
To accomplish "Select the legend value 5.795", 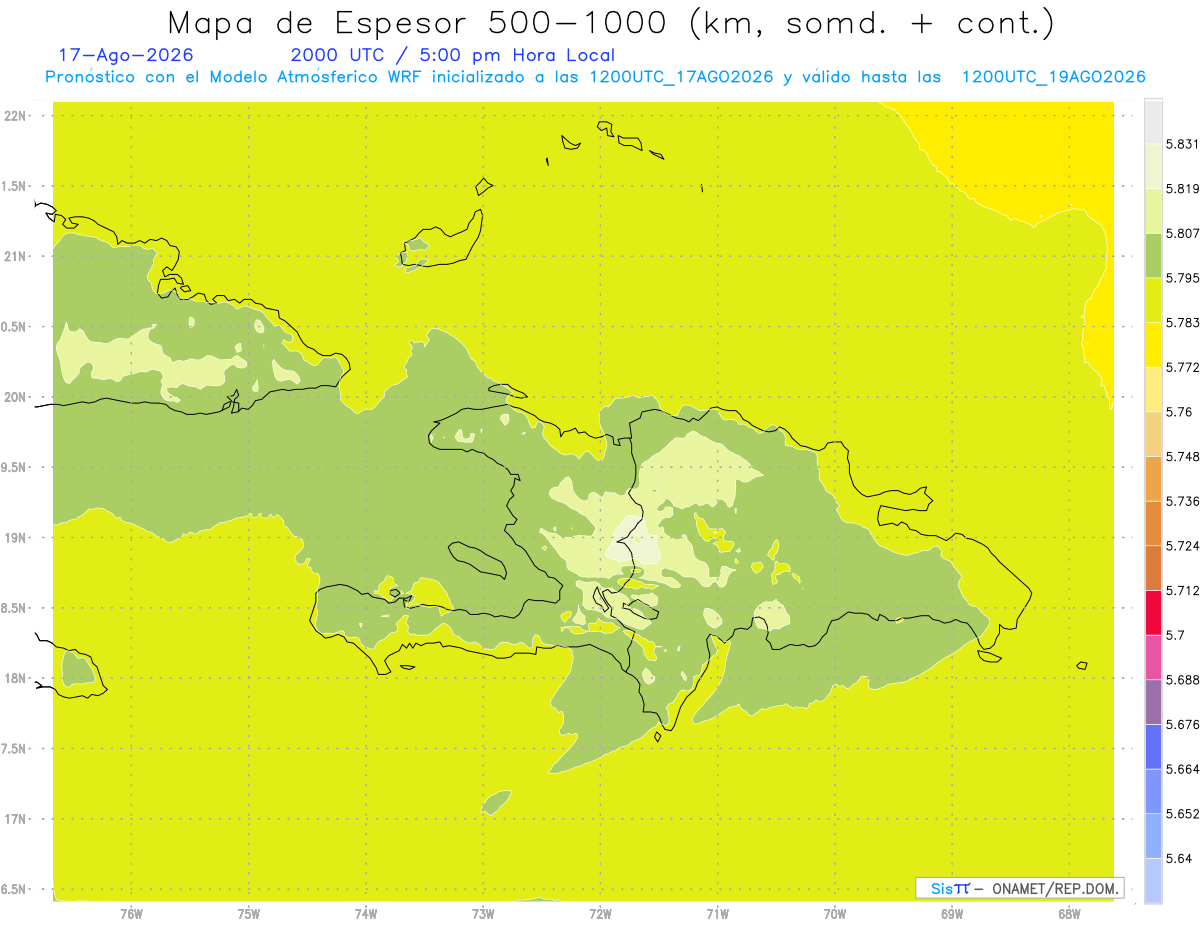I will pyautogui.click(x=1182, y=278).
